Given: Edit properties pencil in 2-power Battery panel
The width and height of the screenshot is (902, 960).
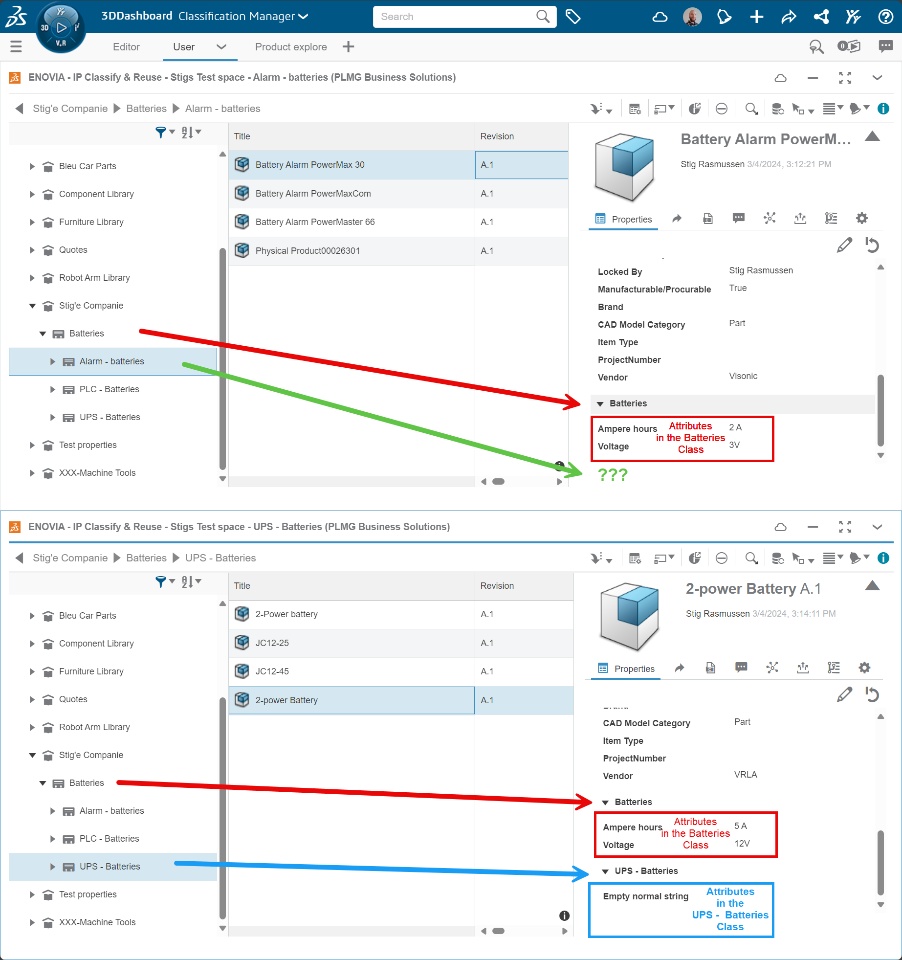Looking at the screenshot, I should [x=844, y=695].
